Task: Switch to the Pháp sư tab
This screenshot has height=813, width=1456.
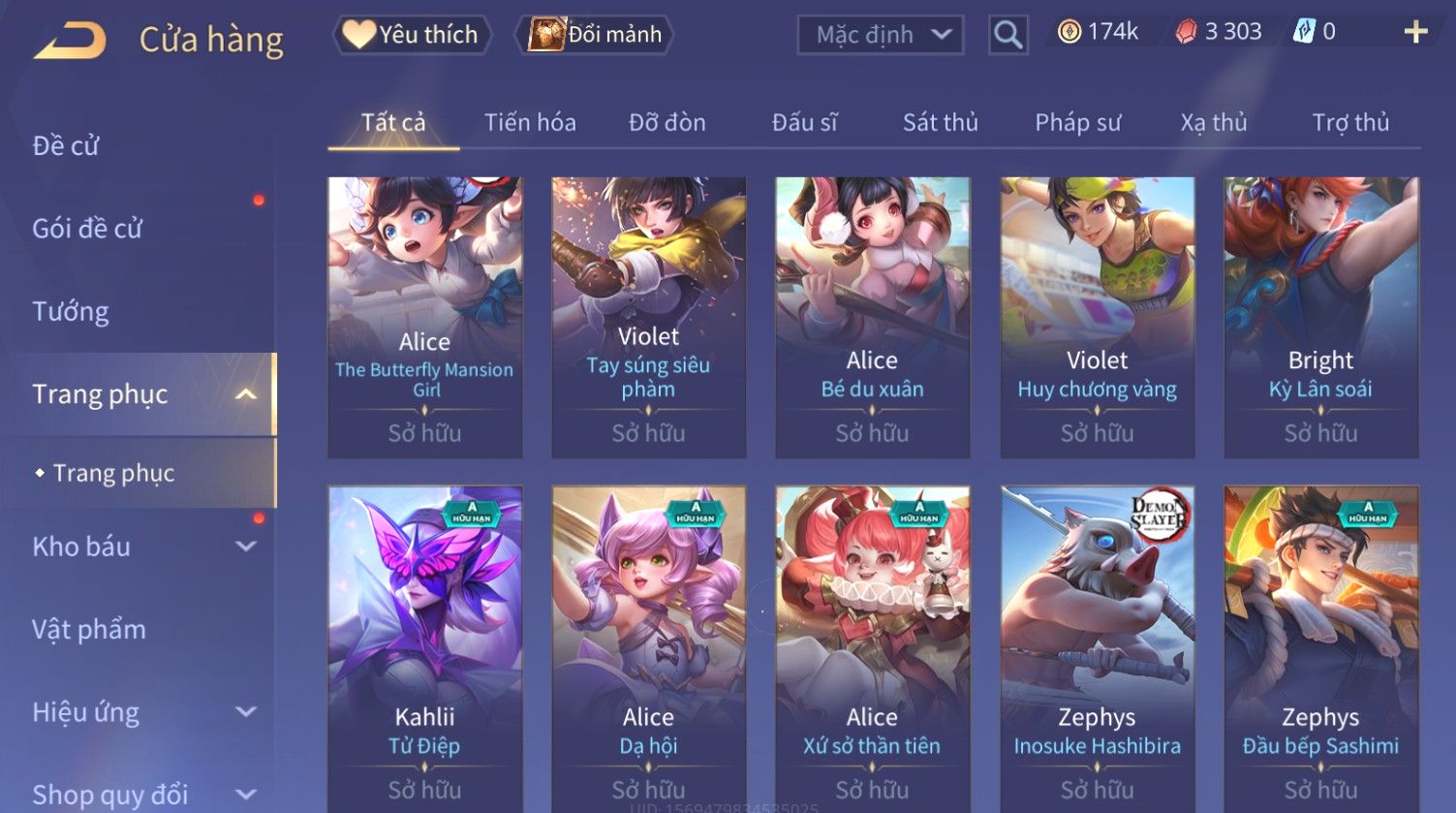Action: pos(1078,122)
